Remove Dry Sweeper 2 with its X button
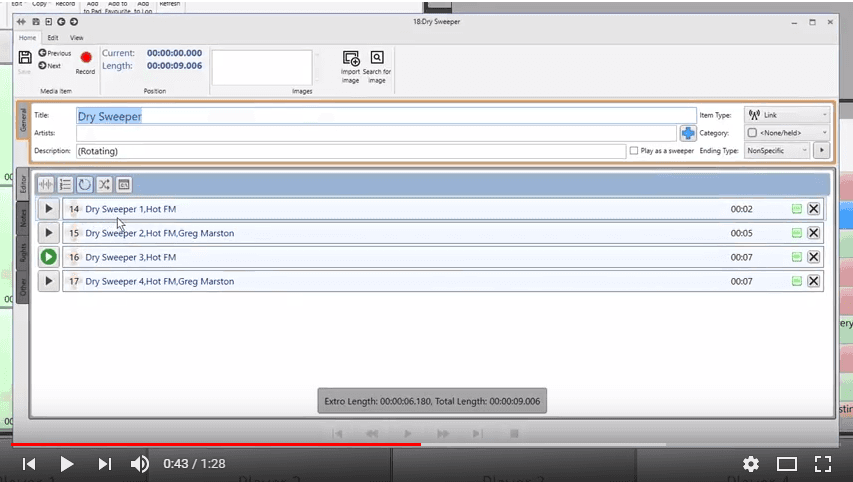The width and height of the screenshot is (853, 482). 813,233
